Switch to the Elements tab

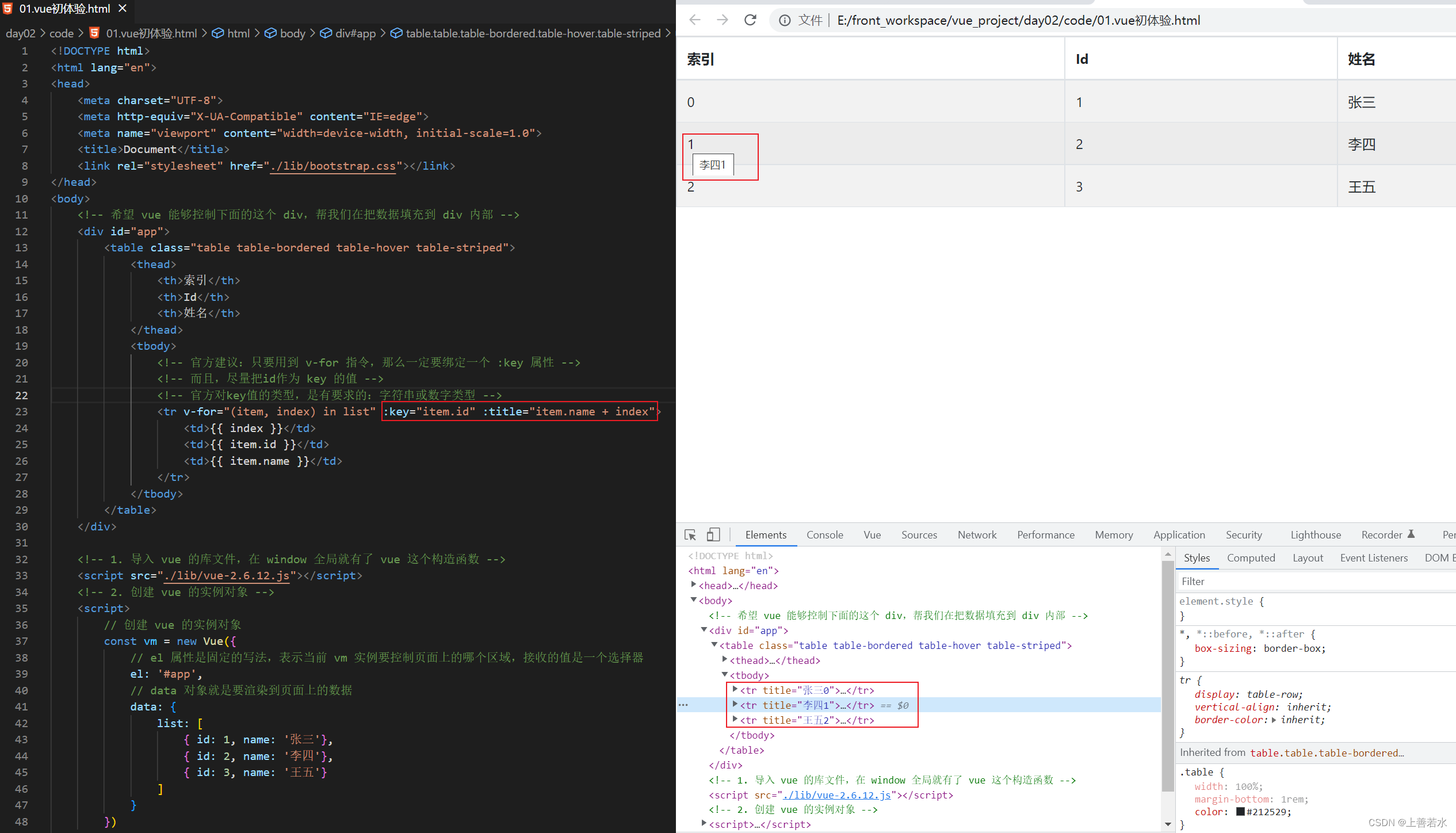pos(766,535)
